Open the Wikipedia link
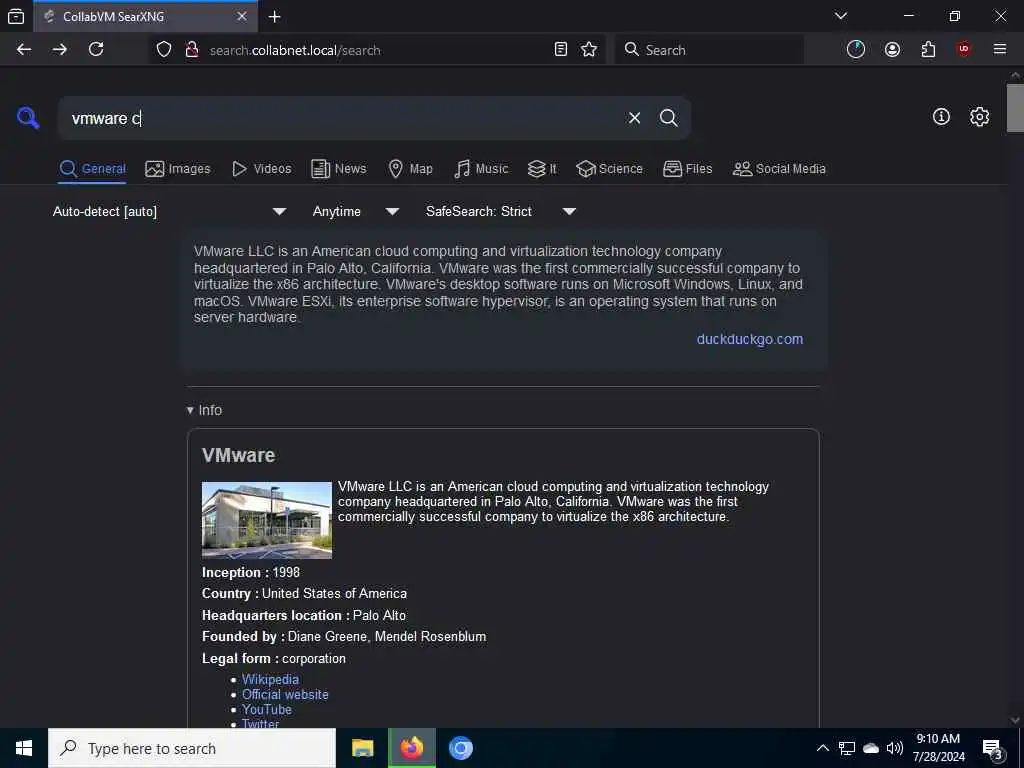Screen dimensions: 1024x768 point(270,679)
